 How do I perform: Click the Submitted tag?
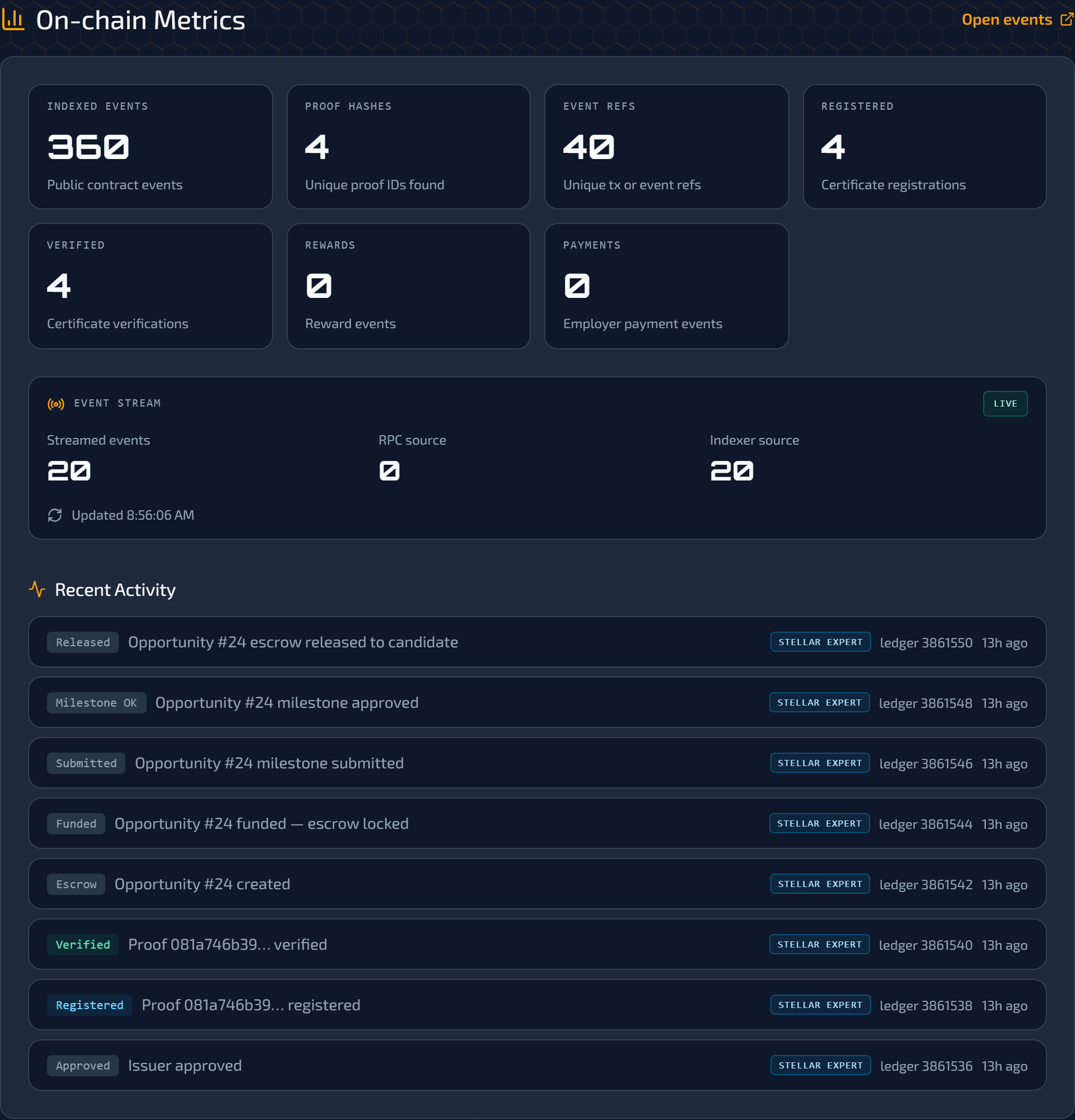86,763
